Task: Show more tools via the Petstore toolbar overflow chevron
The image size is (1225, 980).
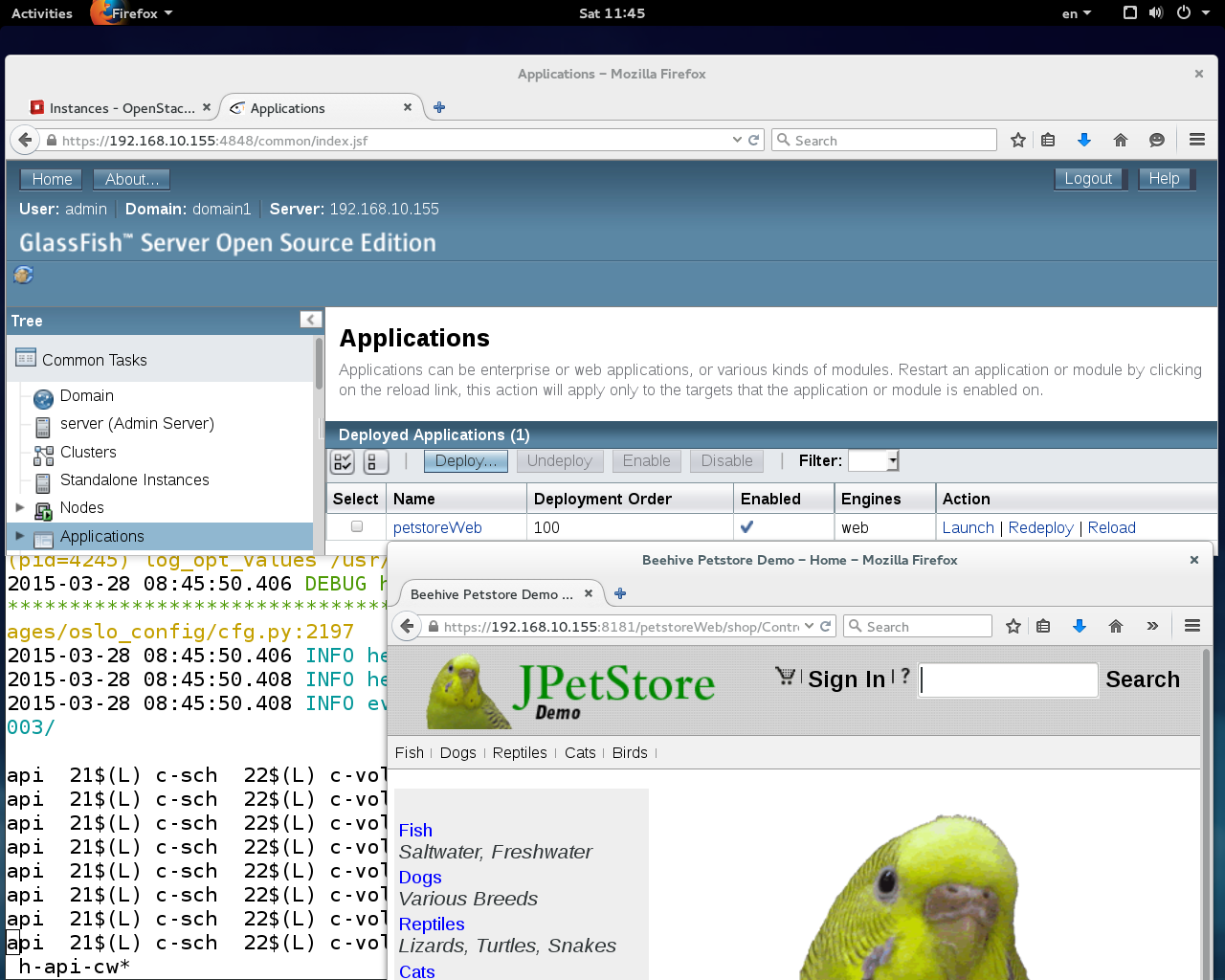Action: pyautogui.click(x=1152, y=626)
